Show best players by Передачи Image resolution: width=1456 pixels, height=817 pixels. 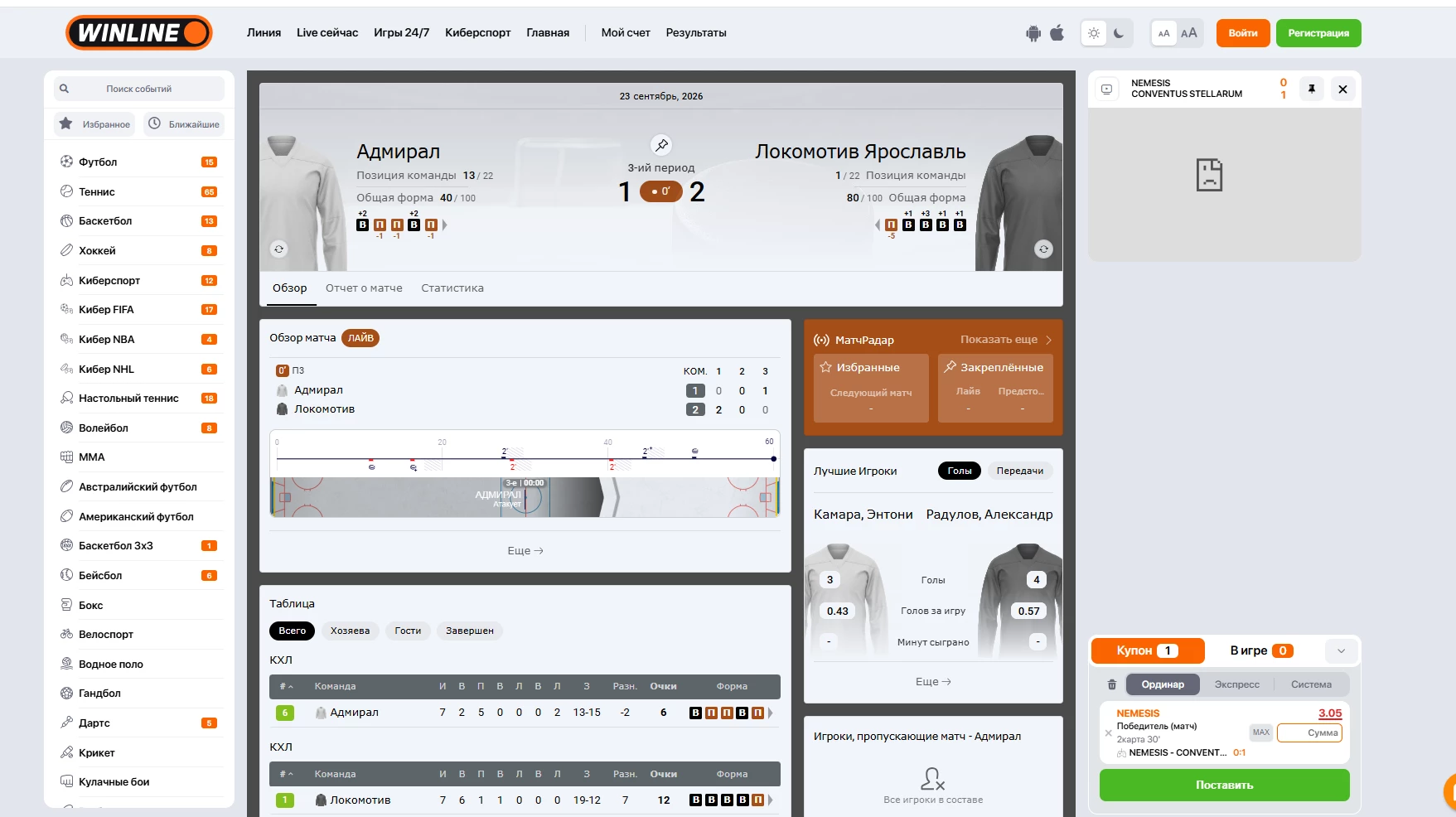click(x=1020, y=471)
